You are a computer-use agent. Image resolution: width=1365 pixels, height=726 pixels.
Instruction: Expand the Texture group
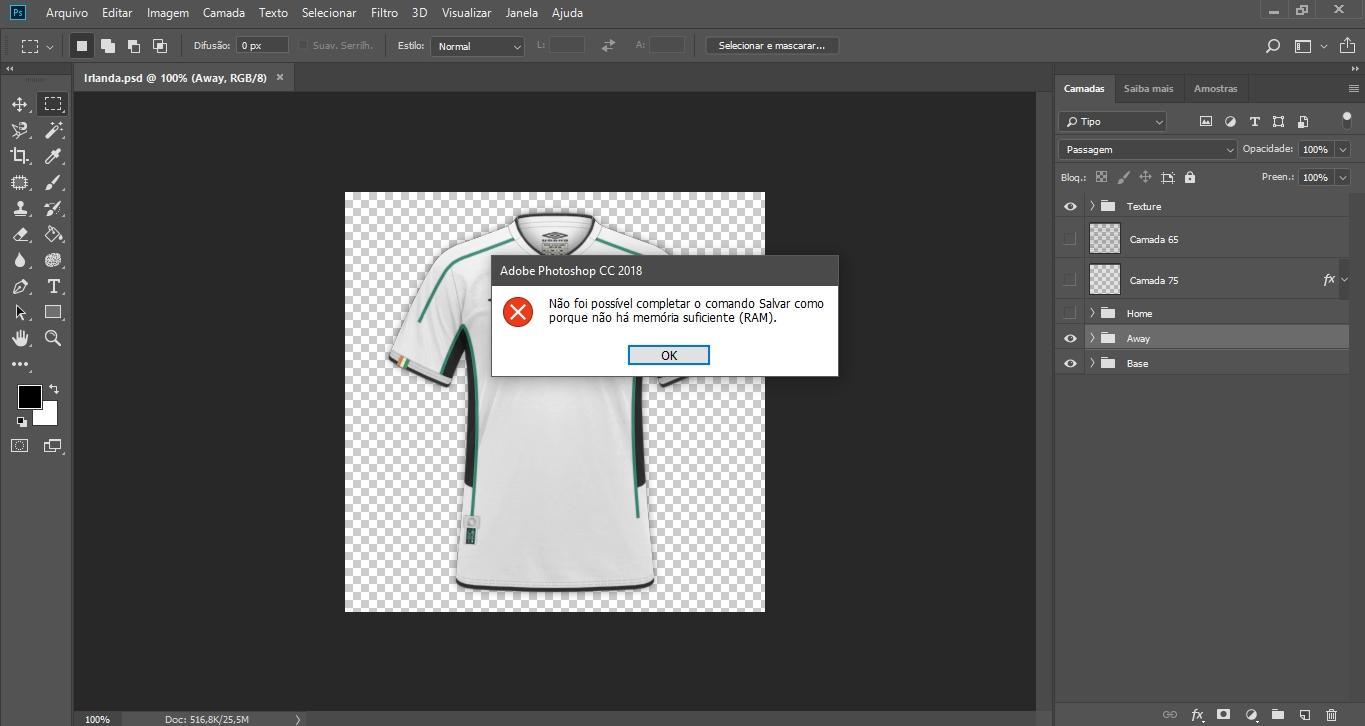coord(1092,206)
